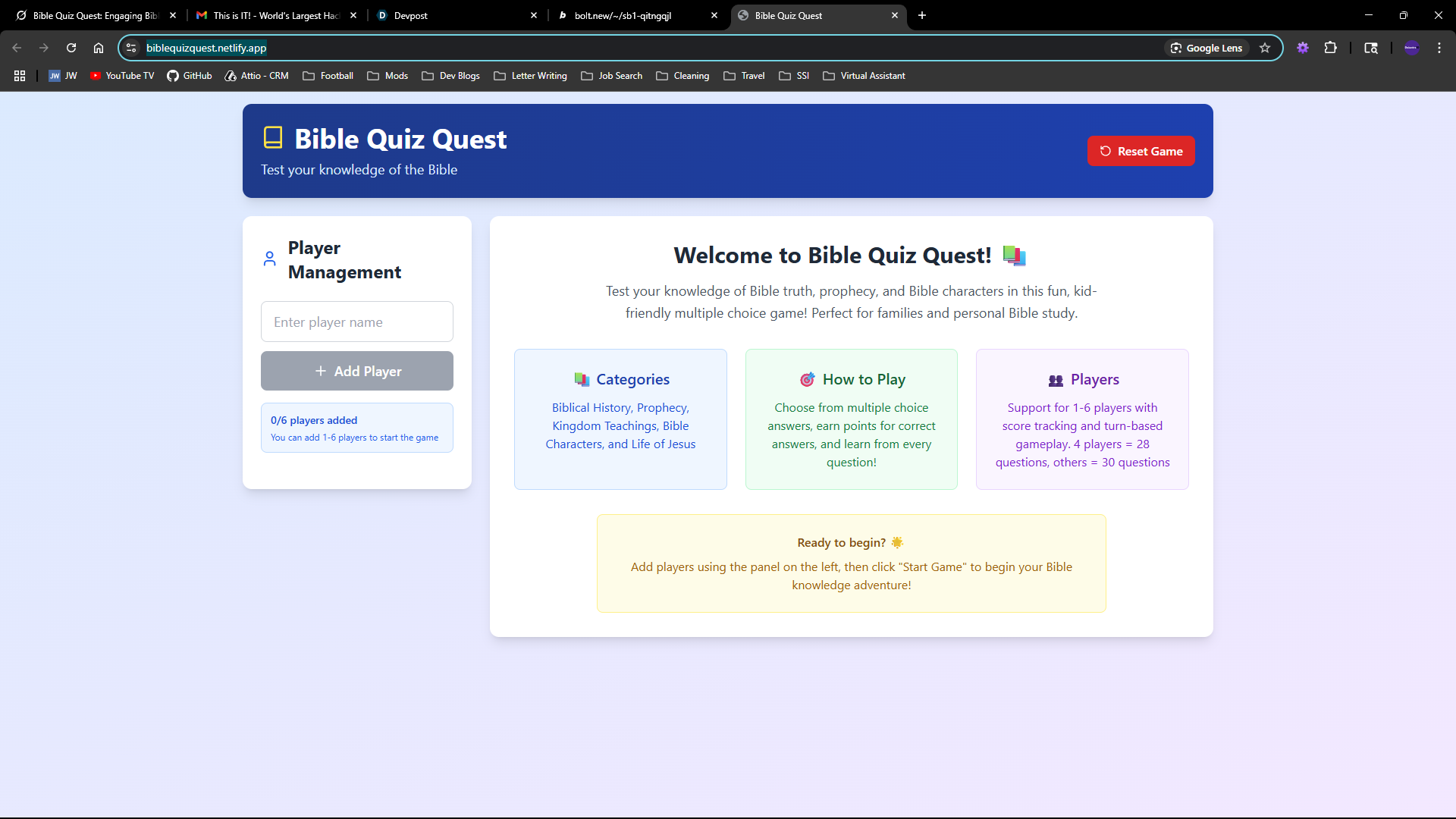Click the browser profile avatar

click(x=1412, y=47)
